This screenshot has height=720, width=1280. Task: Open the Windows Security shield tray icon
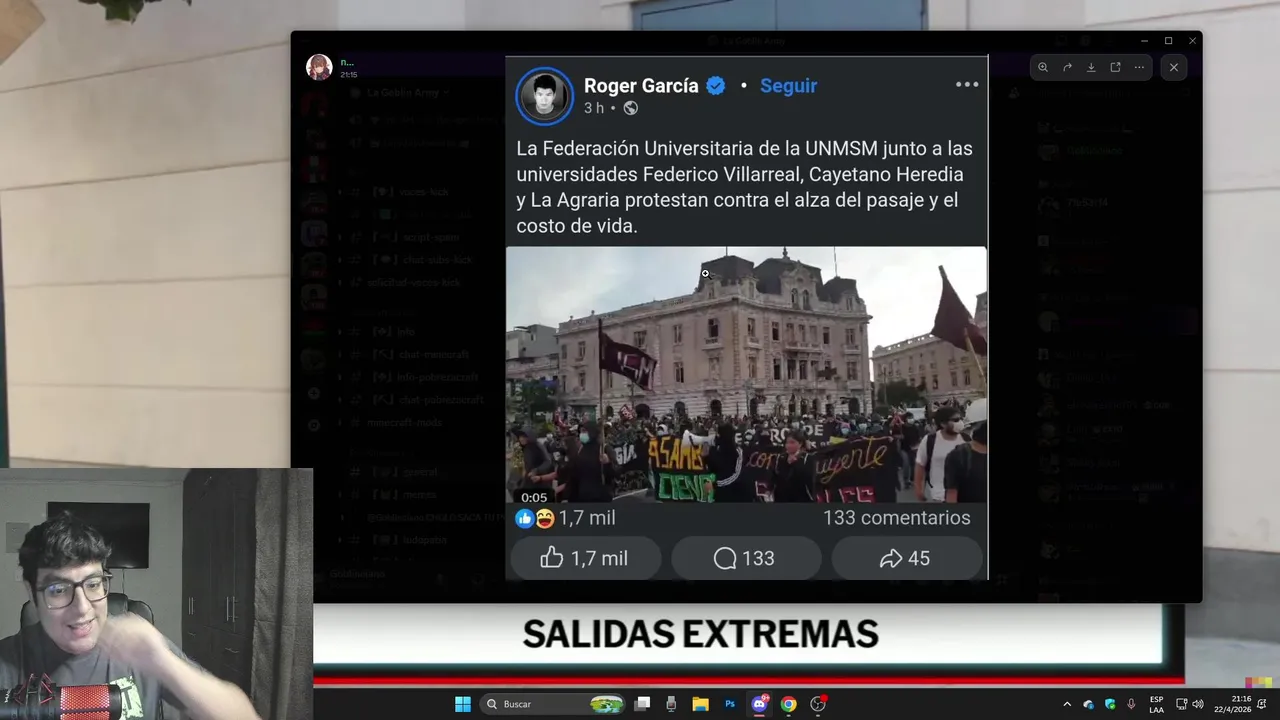(x=1110, y=704)
